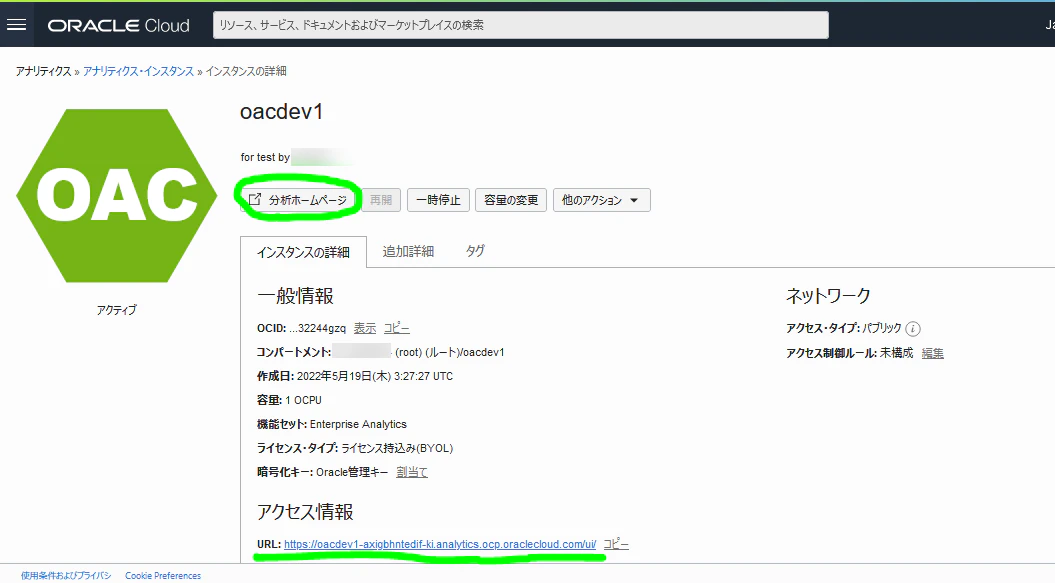Click the capacity value 1 OCPU
The width and height of the screenshot is (1055, 583).
click(303, 400)
